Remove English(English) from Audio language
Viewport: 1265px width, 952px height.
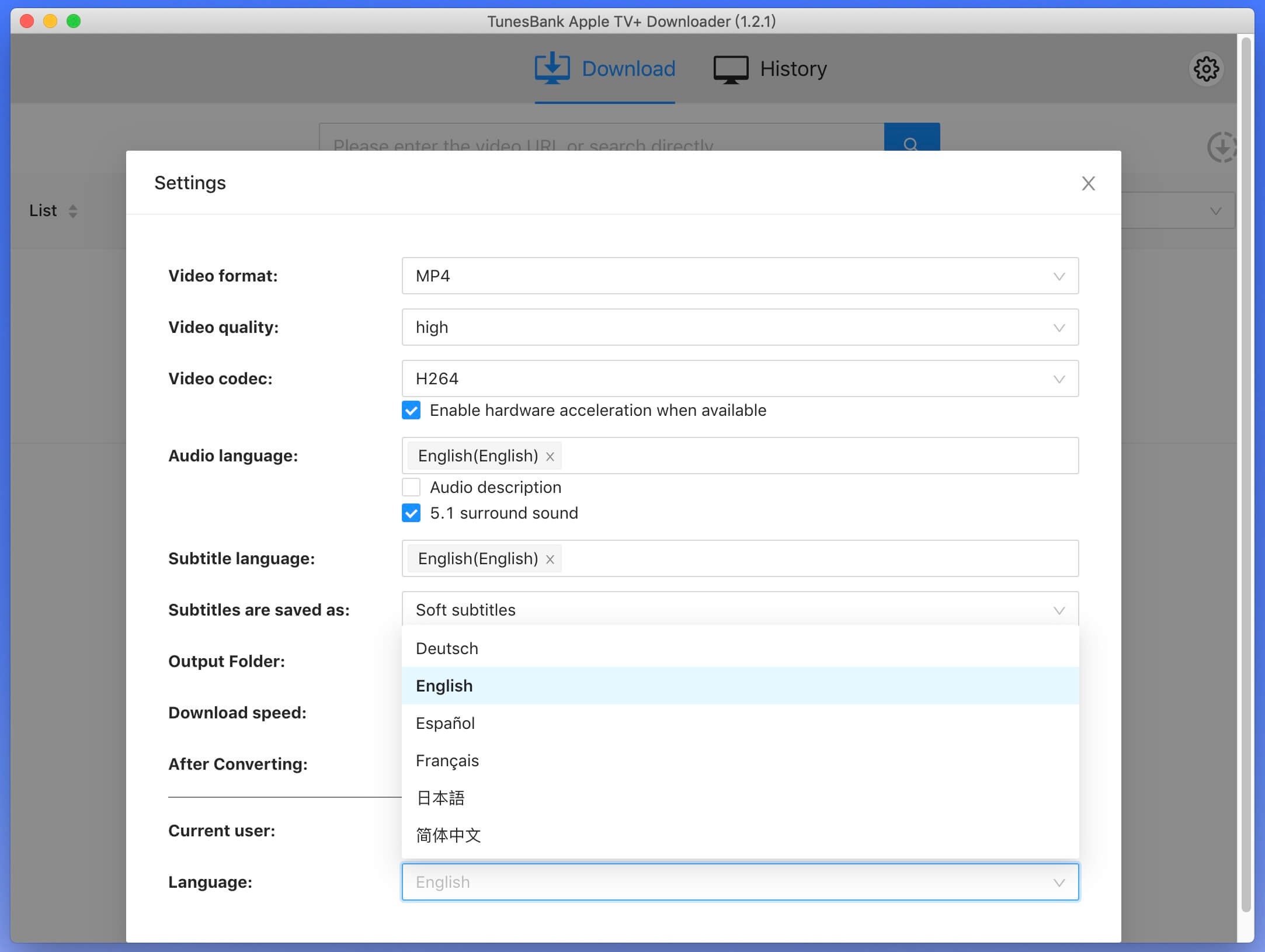(x=550, y=457)
